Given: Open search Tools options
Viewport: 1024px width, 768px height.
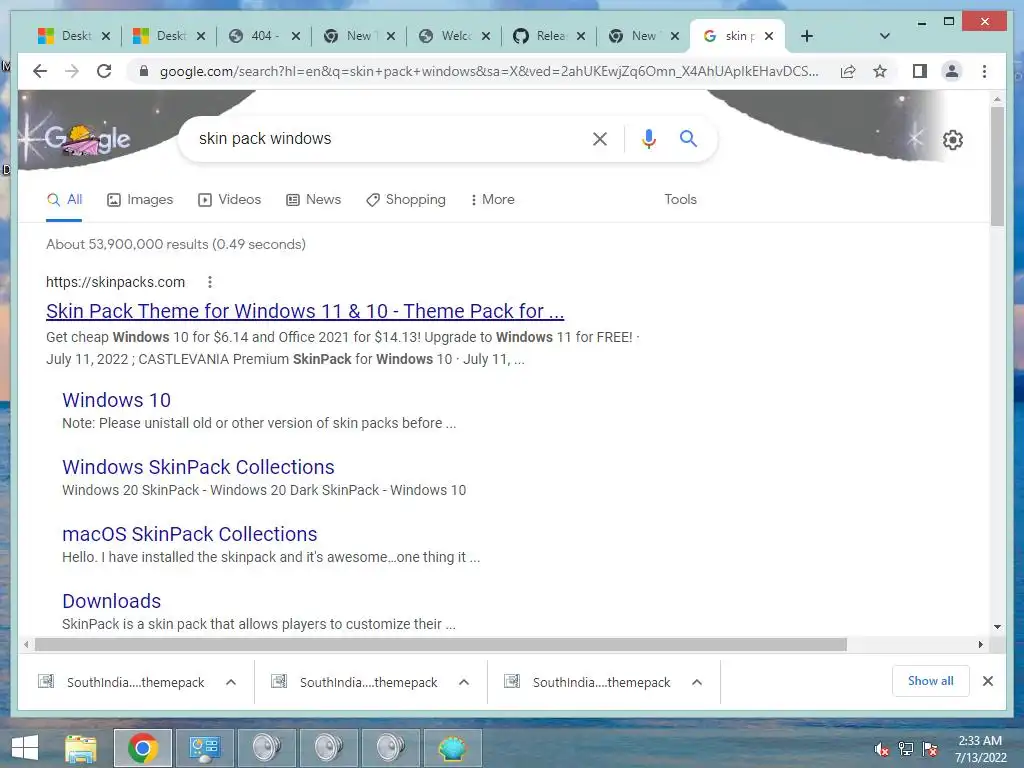Looking at the screenshot, I should [x=680, y=199].
